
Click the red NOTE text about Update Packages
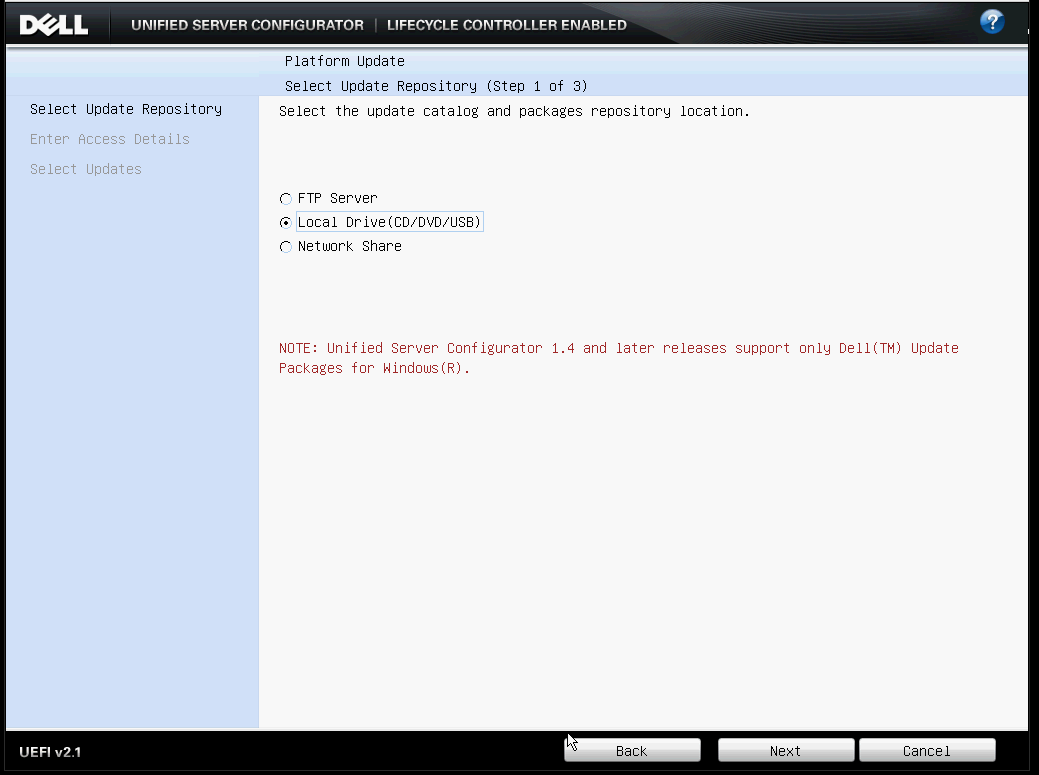click(618, 358)
